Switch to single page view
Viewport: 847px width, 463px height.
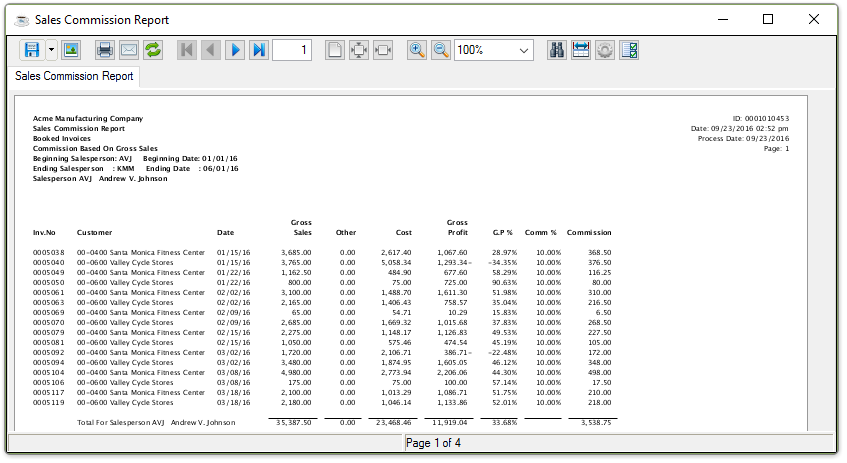tap(335, 50)
